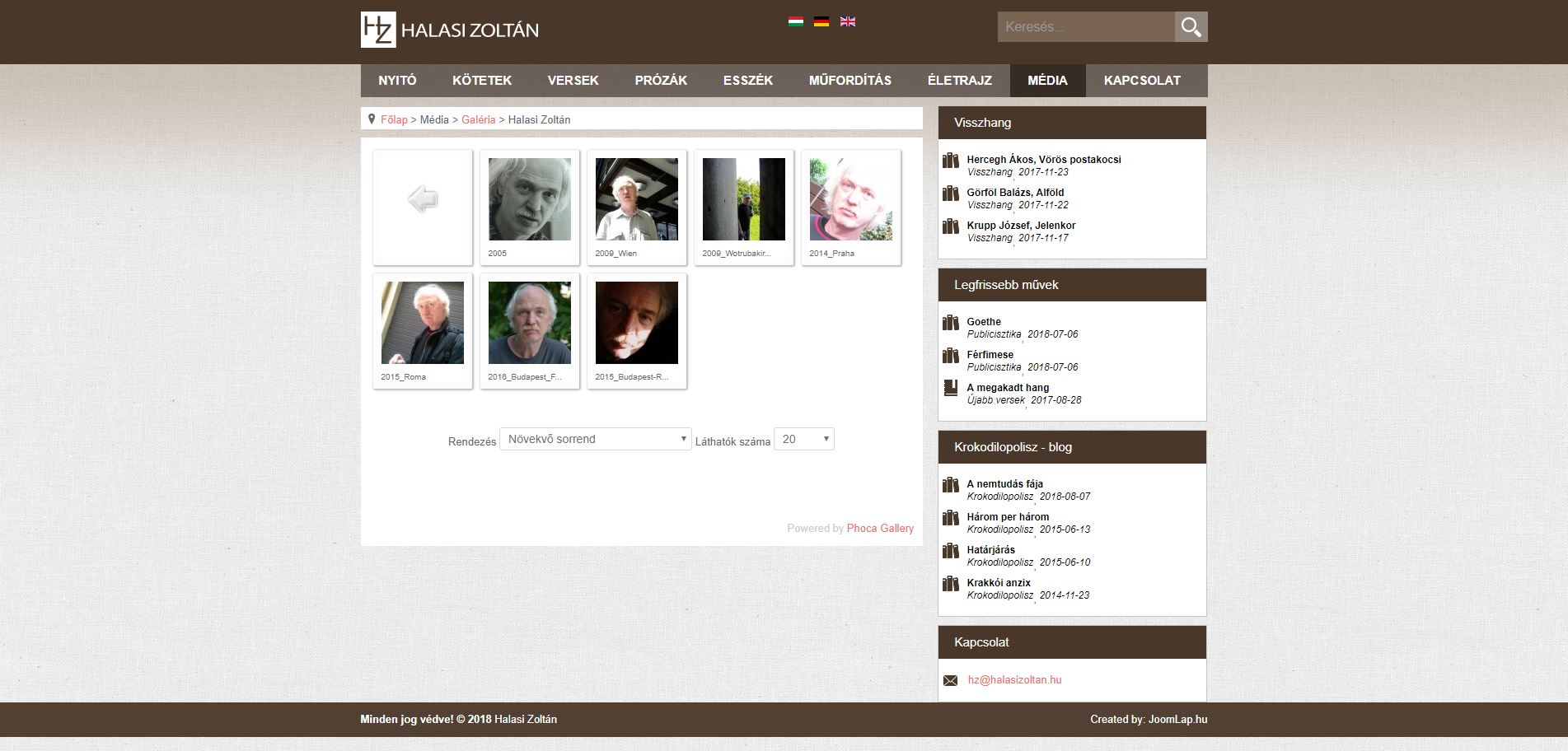Open the hz@halasizoltan.hu email link
The height and width of the screenshot is (751, 1568).
(1014, 680)
